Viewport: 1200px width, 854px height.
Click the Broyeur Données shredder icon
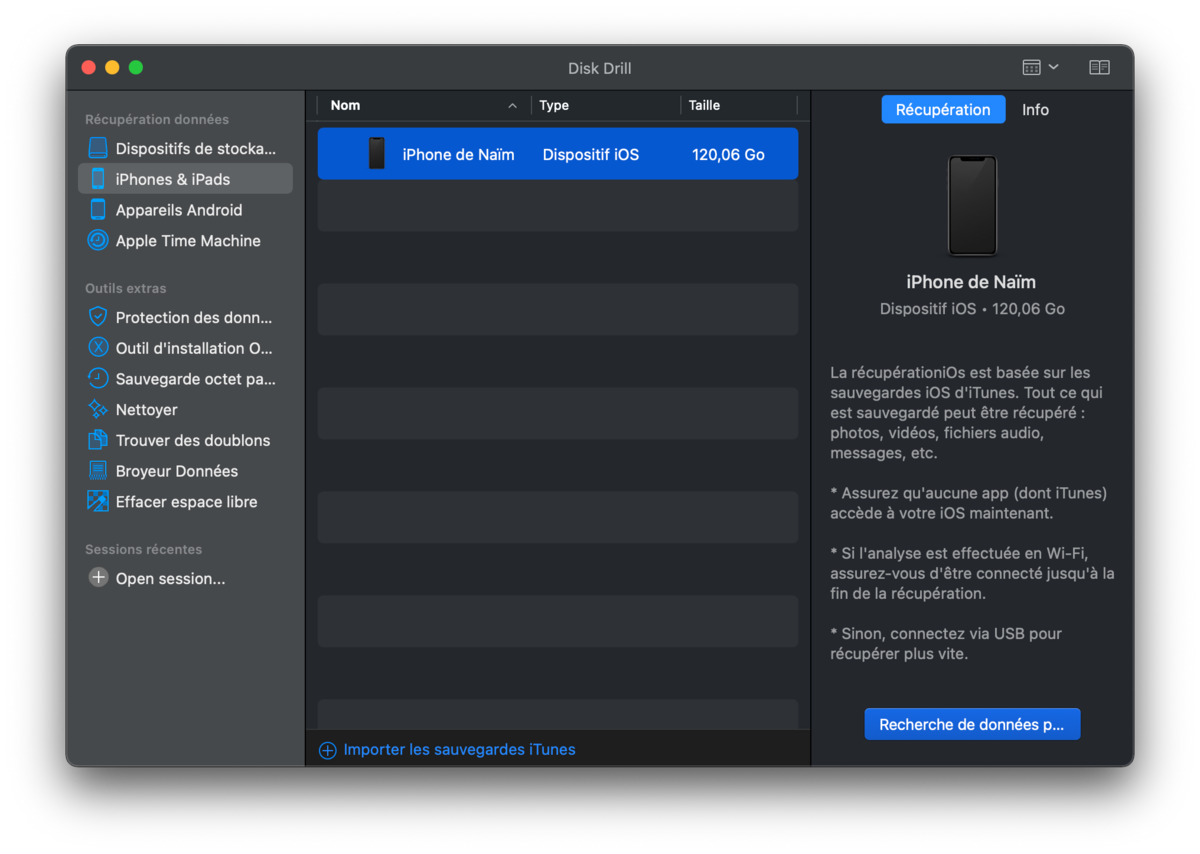pyautogui.click(x=98, y=470)
